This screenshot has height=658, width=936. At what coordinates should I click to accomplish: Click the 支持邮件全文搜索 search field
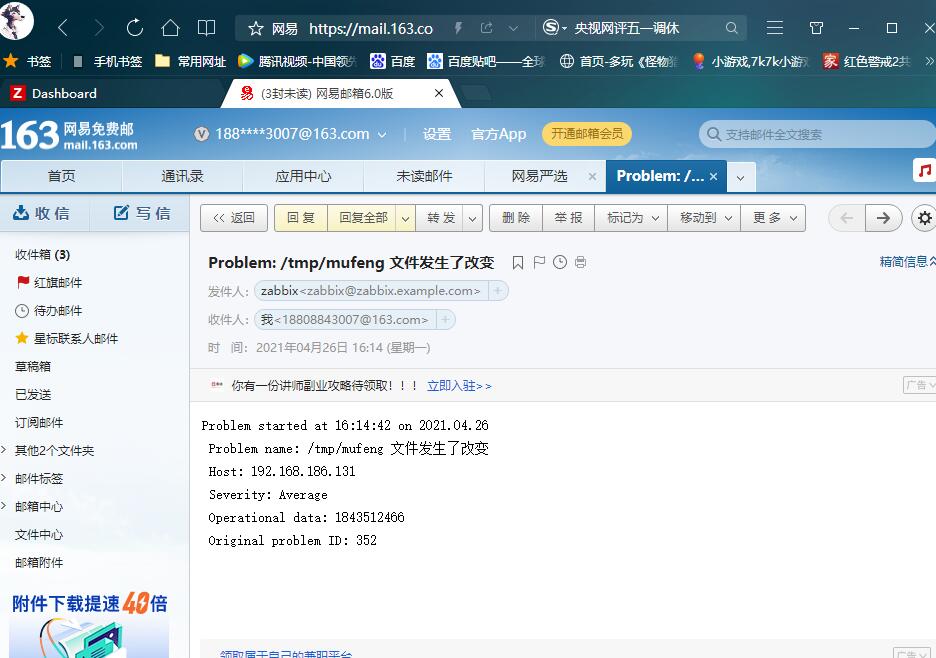818,134
